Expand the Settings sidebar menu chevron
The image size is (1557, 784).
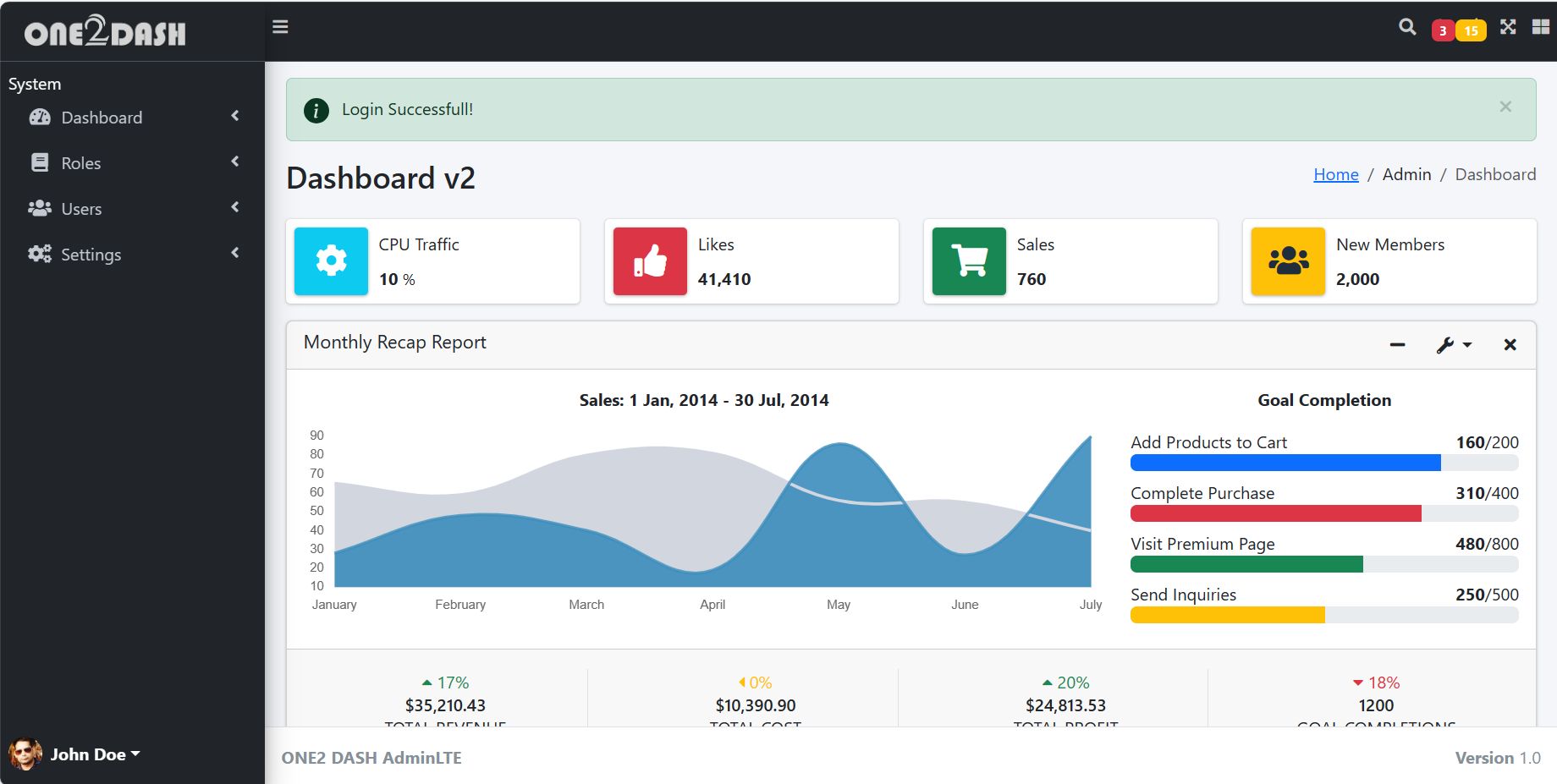point(235,254)
